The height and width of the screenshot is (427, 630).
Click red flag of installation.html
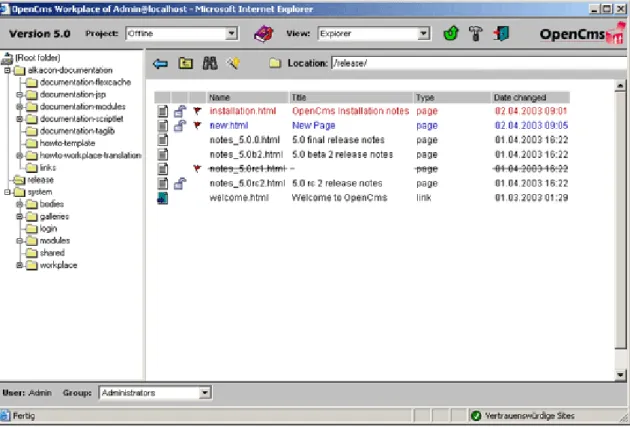coord(197,110)
